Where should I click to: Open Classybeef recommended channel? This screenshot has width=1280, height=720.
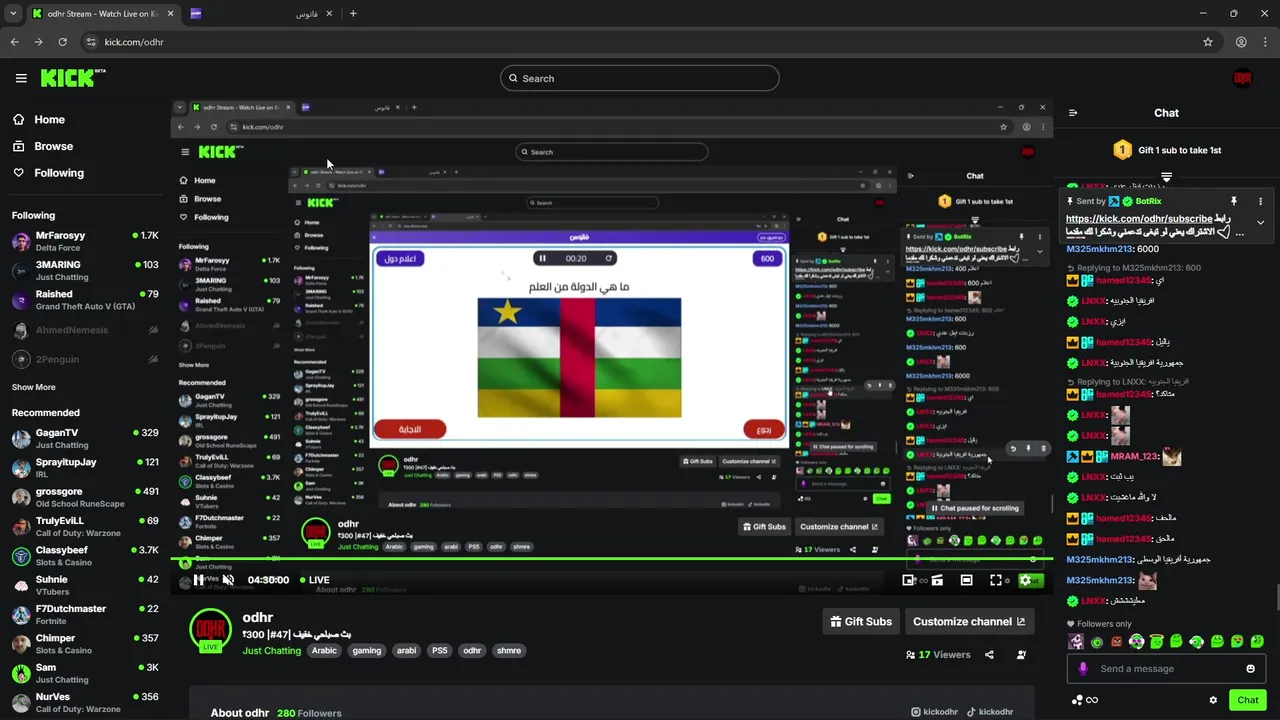pos(85,556)
